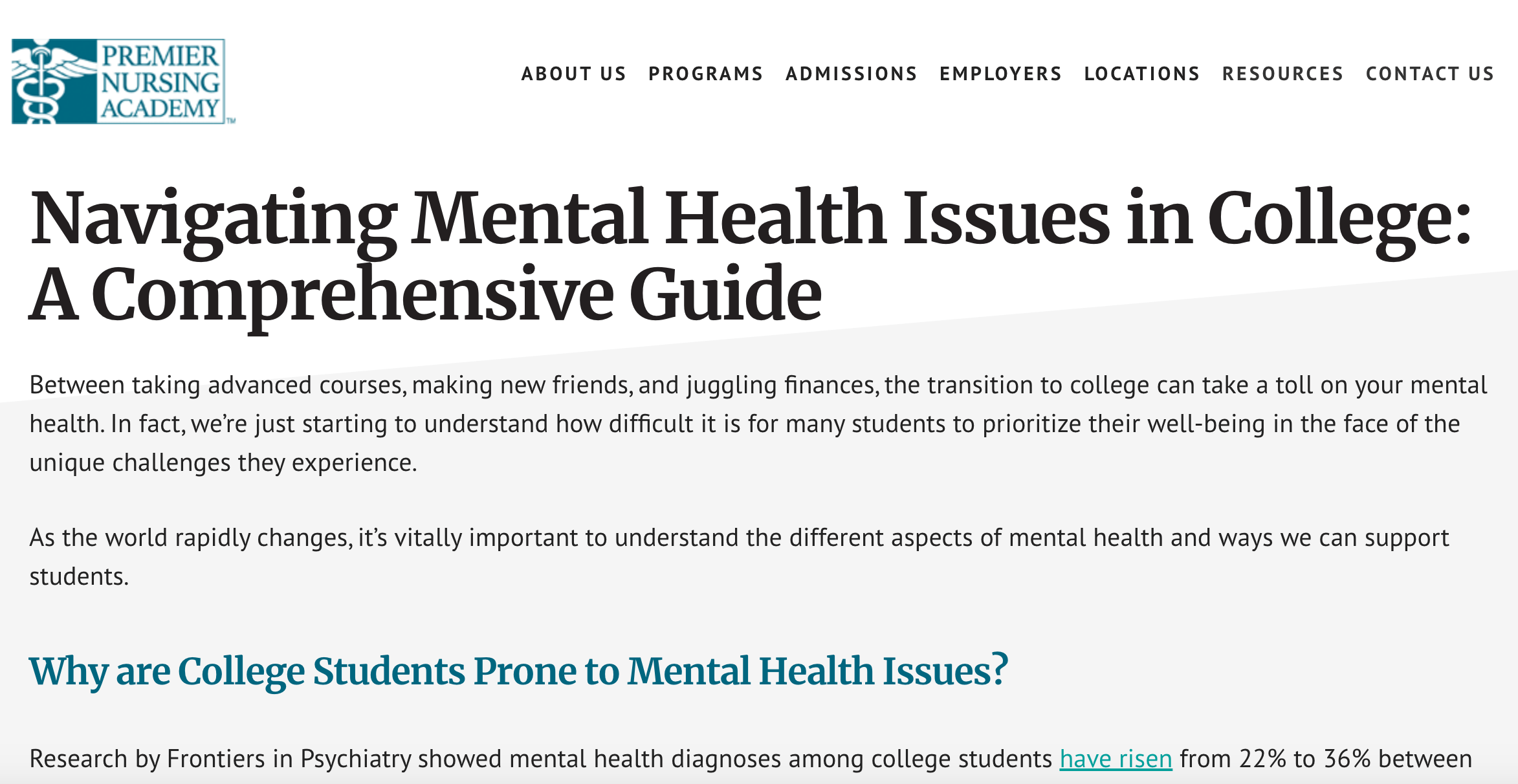This screenshot has height=784, width=1518.
Task: Click the sentence starting 'Research by Frontiers'
Action: click(x=751, y=759)
